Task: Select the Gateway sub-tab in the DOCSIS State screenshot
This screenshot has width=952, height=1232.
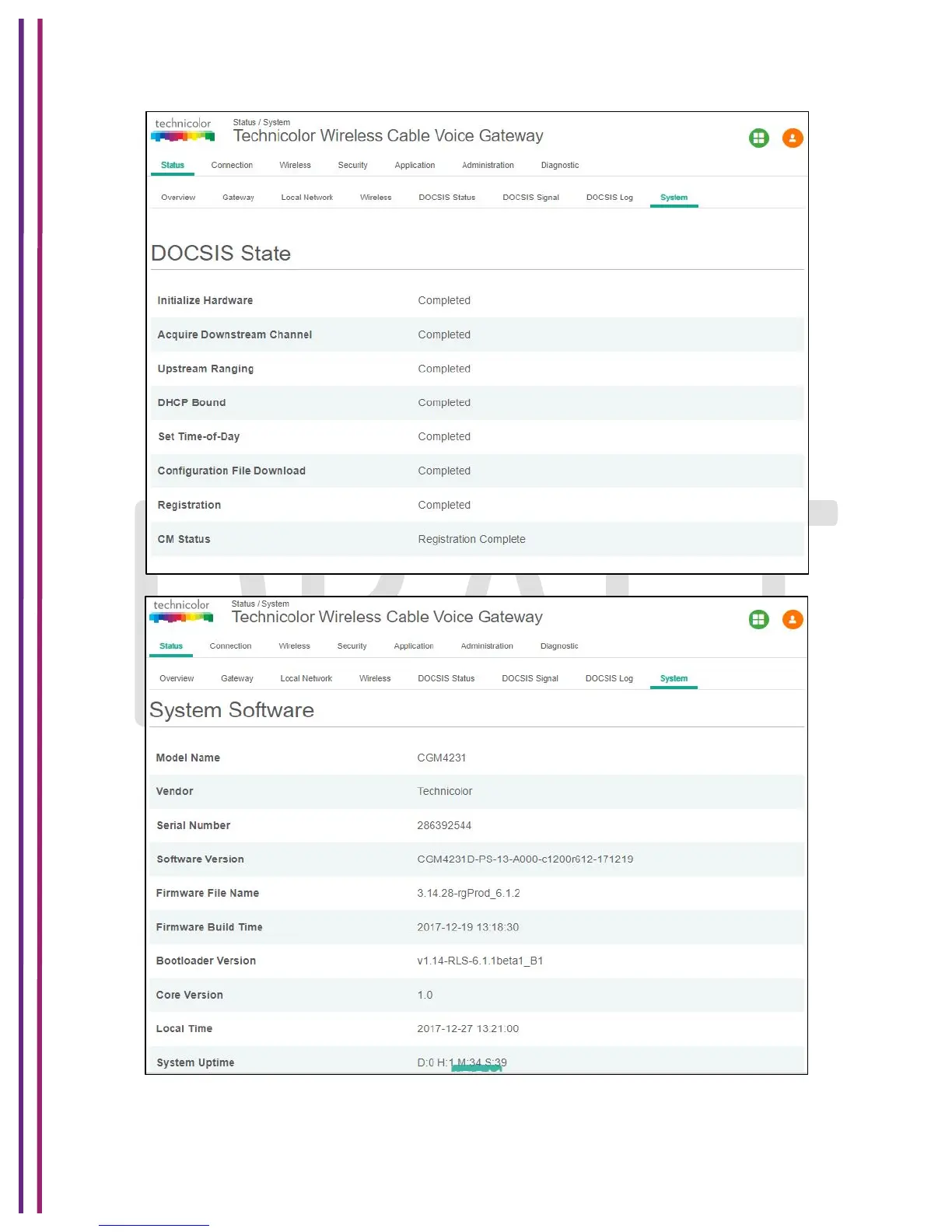Action: tap(238, 198)
